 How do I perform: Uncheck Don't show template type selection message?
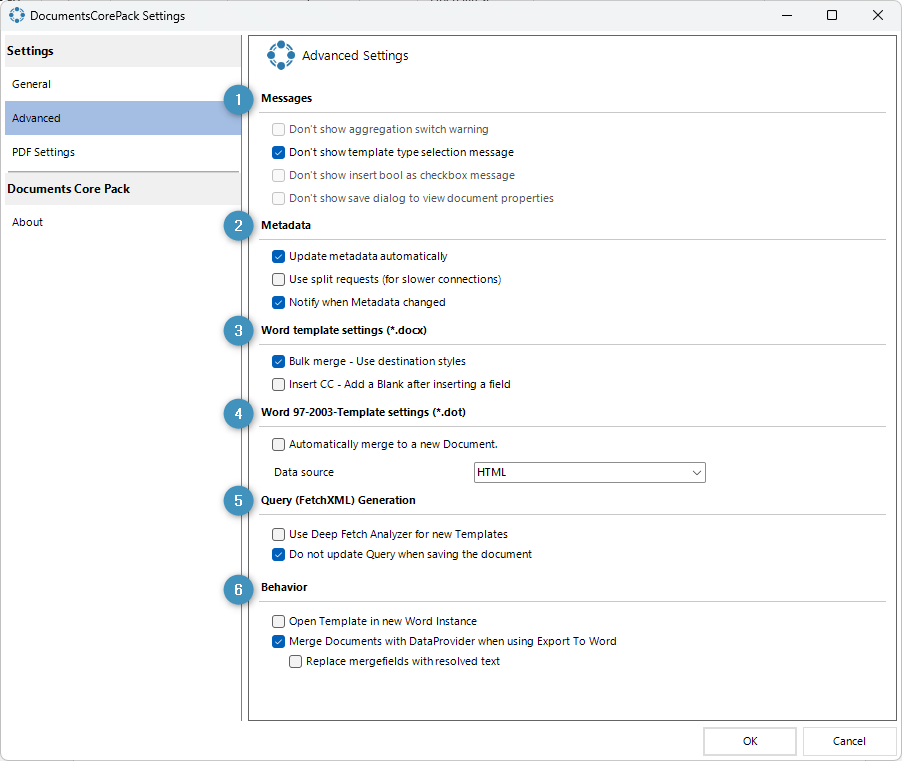pos(278,152)
